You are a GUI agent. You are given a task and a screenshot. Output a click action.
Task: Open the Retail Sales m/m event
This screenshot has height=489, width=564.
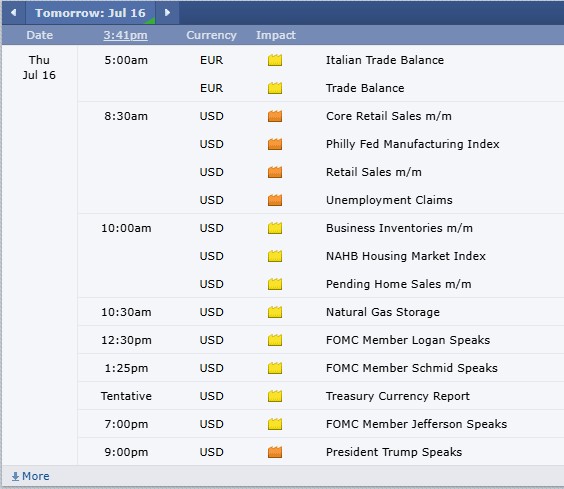click(374, 172)
